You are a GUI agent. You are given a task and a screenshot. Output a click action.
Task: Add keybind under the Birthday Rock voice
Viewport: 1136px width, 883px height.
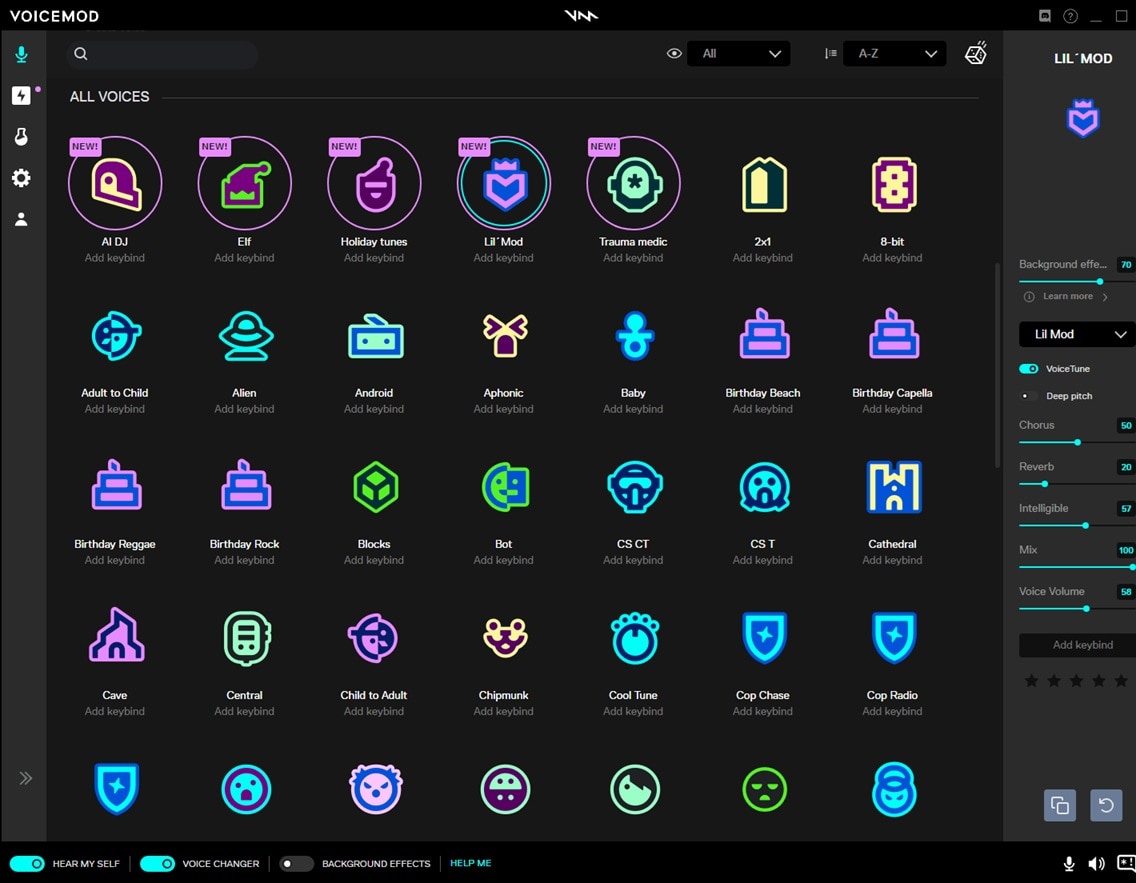[x=244, y=560]
